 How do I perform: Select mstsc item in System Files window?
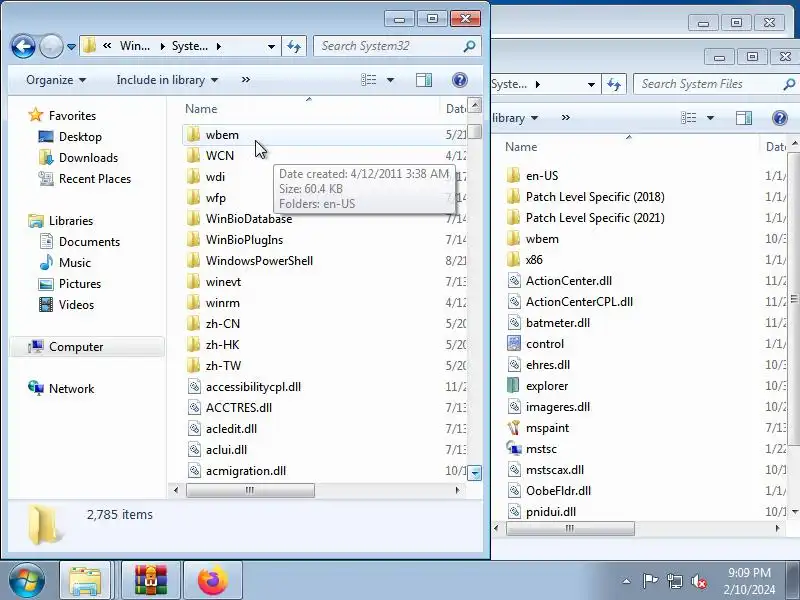541,448
